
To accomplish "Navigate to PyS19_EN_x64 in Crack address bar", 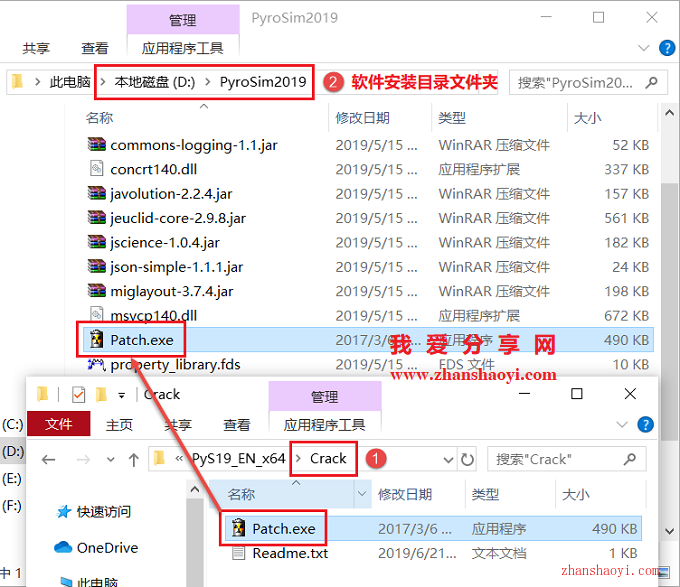I will pos(239,458).
